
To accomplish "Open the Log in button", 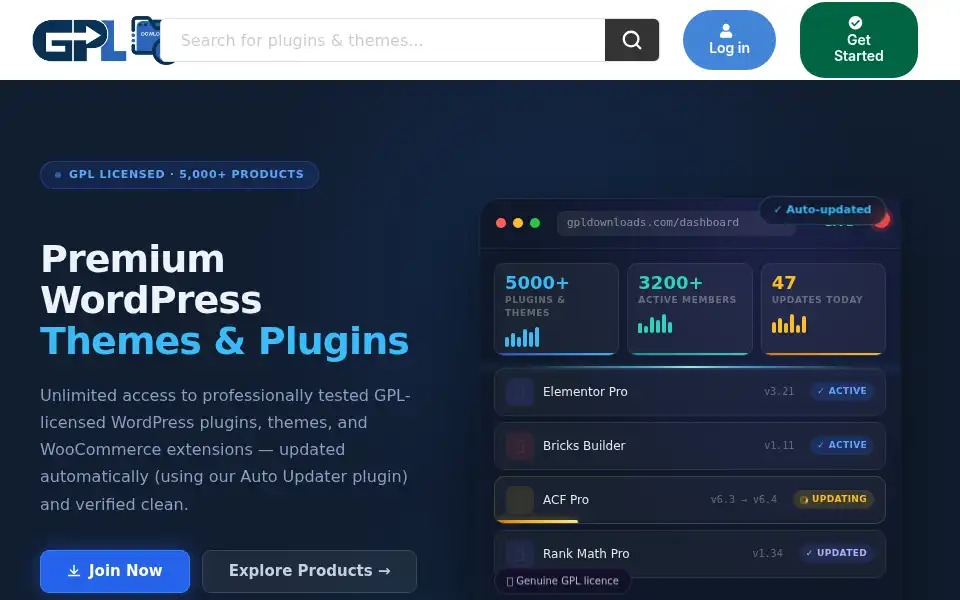I will click(x=729, y=40).
